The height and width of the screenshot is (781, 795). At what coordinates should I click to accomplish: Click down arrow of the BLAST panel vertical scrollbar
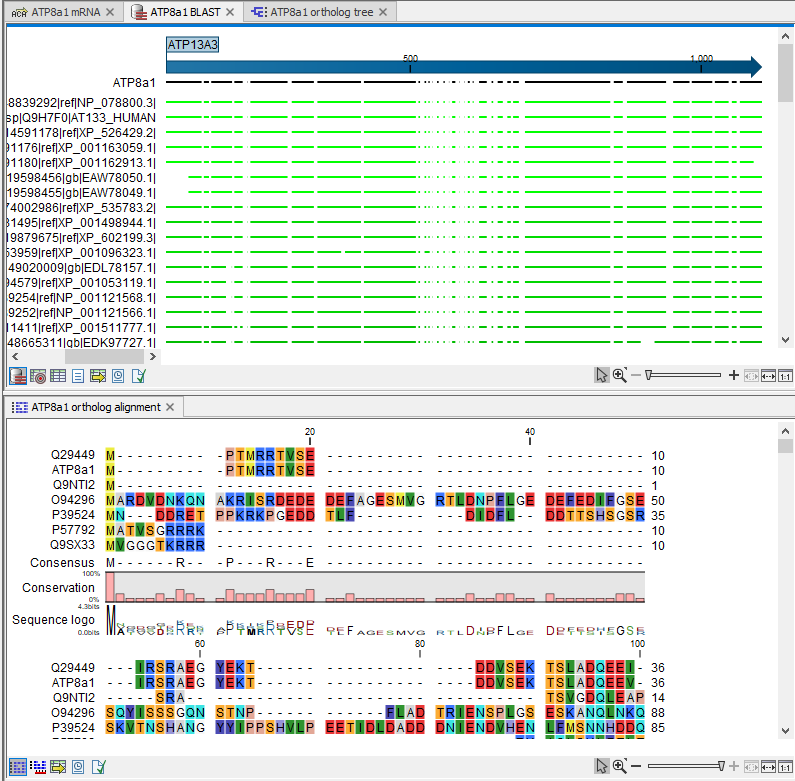tap(786, 340)
